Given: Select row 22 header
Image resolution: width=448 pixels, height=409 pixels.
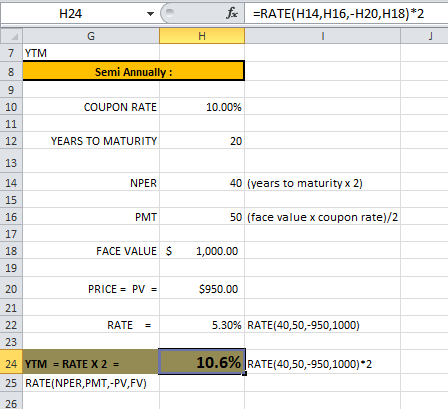Looking at the screenshot, I should tap(11, 325).
